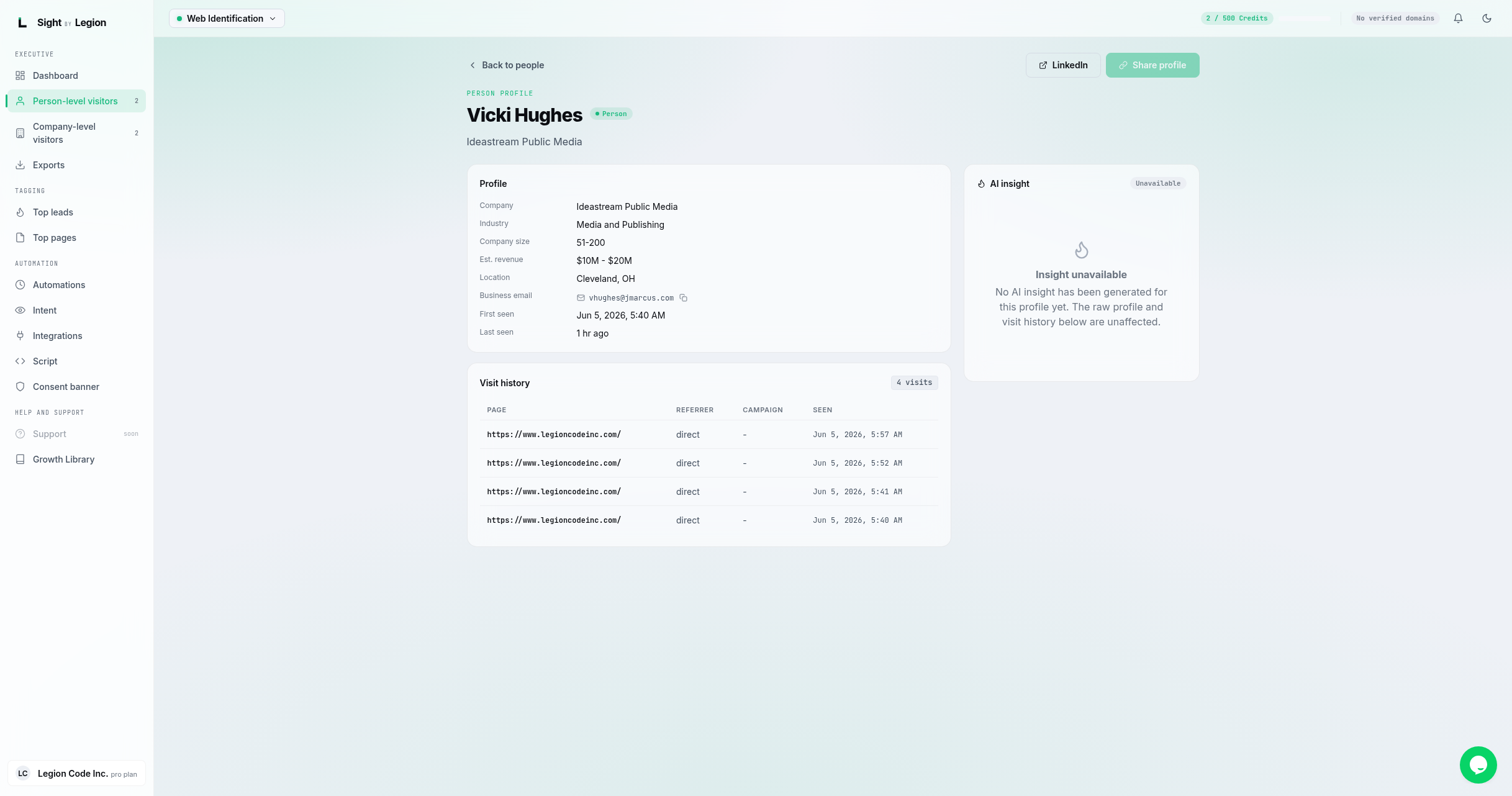
Task: Click the 4 visits badge
Action: (x=914, y=382)
